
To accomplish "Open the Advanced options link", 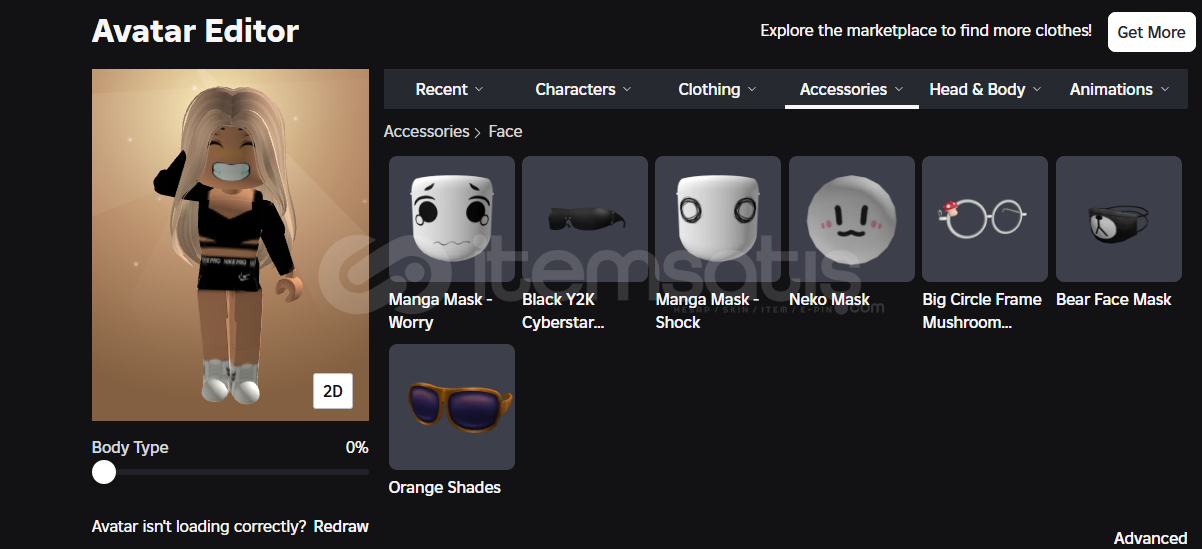I will (1151, 538).
